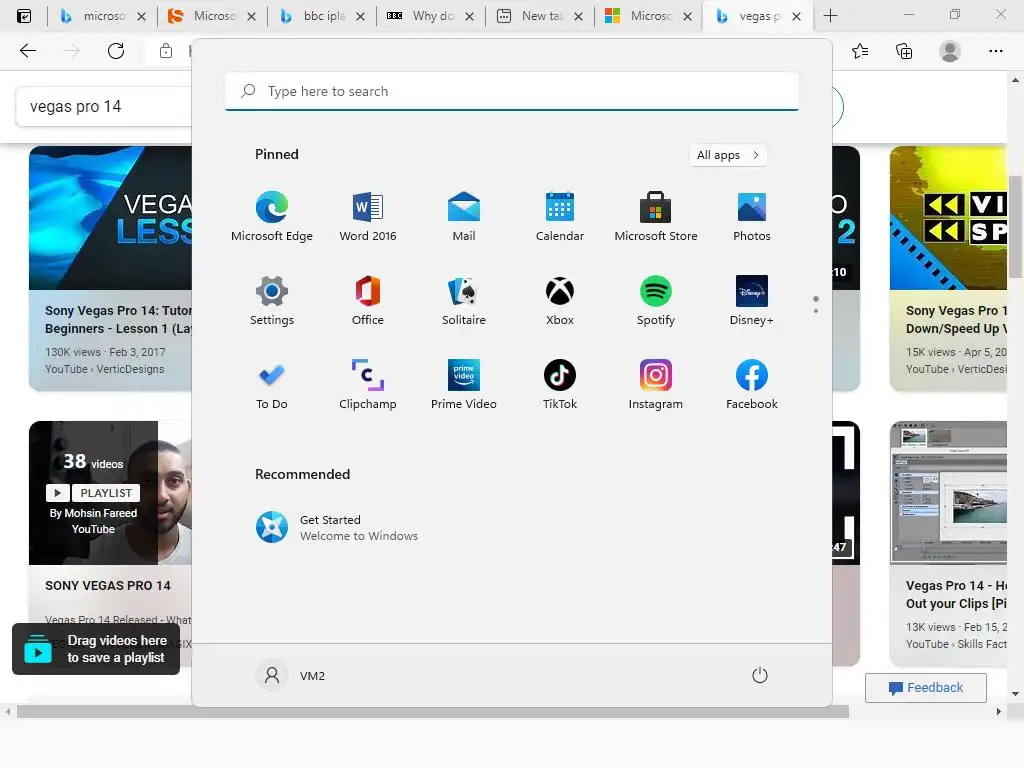Open Disney+ app
The height and width of the screenshot is (768, 1024).
pos(752,300)
